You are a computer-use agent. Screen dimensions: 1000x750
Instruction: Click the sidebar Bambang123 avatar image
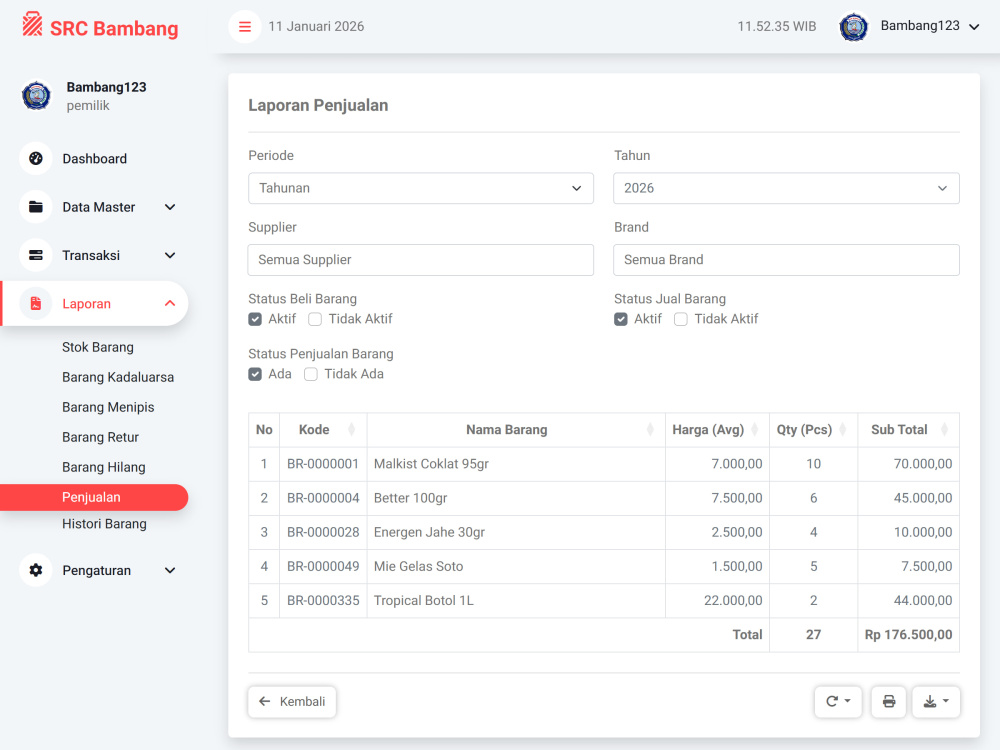click(x=36, y=96)
